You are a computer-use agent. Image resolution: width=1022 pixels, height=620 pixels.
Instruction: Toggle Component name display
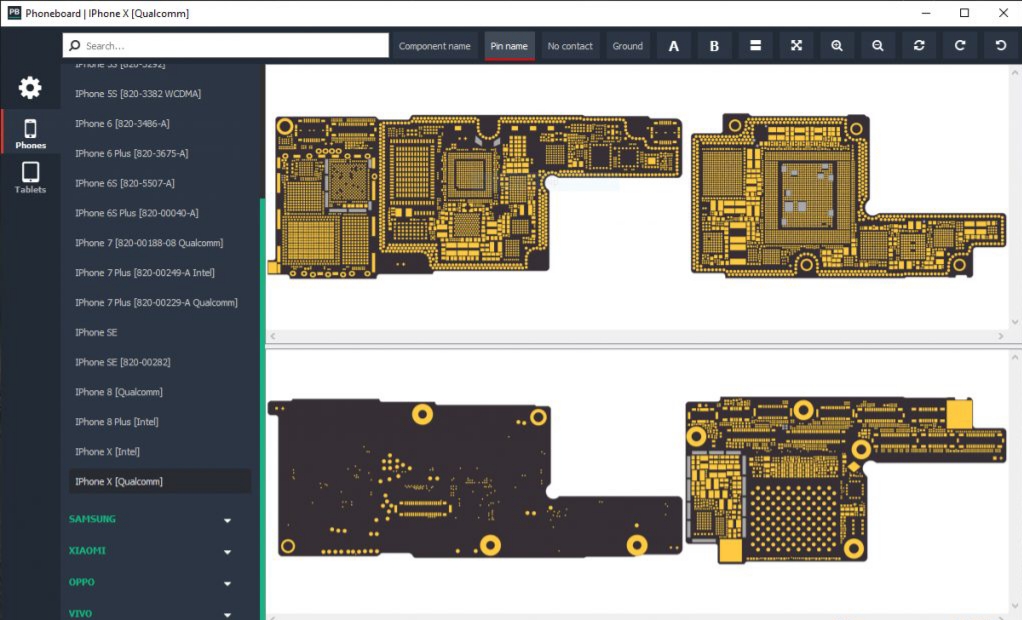(434, 46)
